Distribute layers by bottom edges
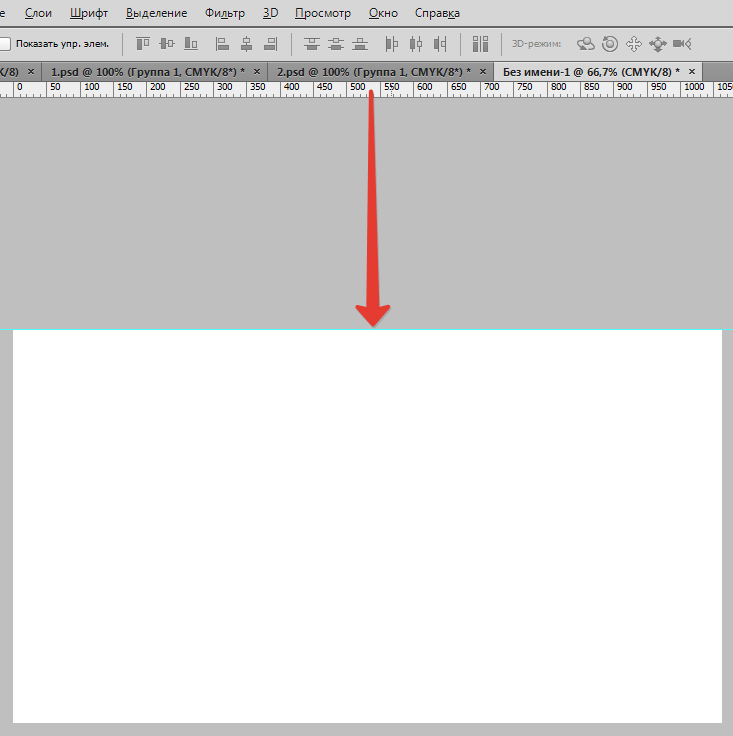 pos(360,44)
